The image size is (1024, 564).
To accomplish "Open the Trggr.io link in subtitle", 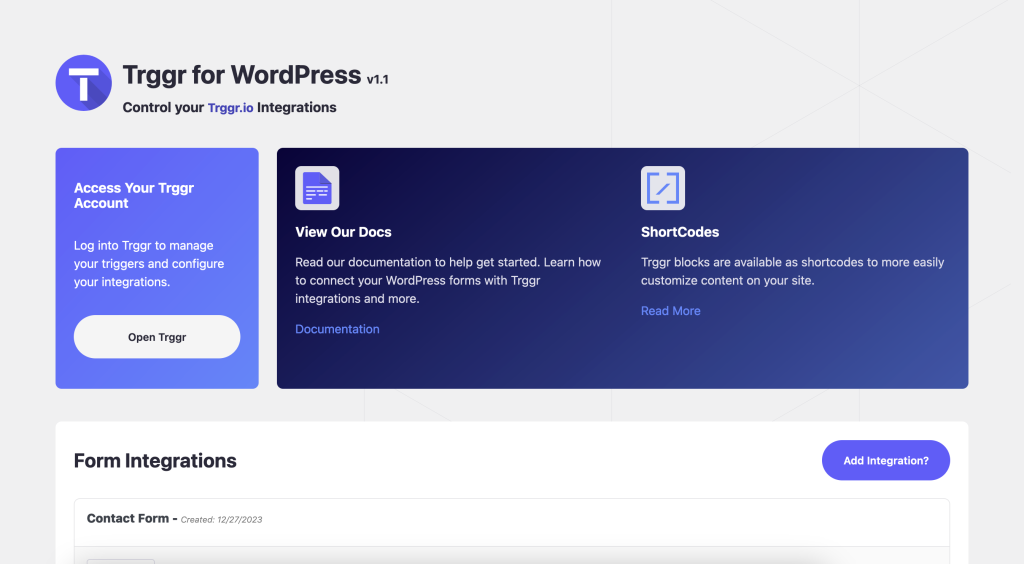I will point(231,108).
